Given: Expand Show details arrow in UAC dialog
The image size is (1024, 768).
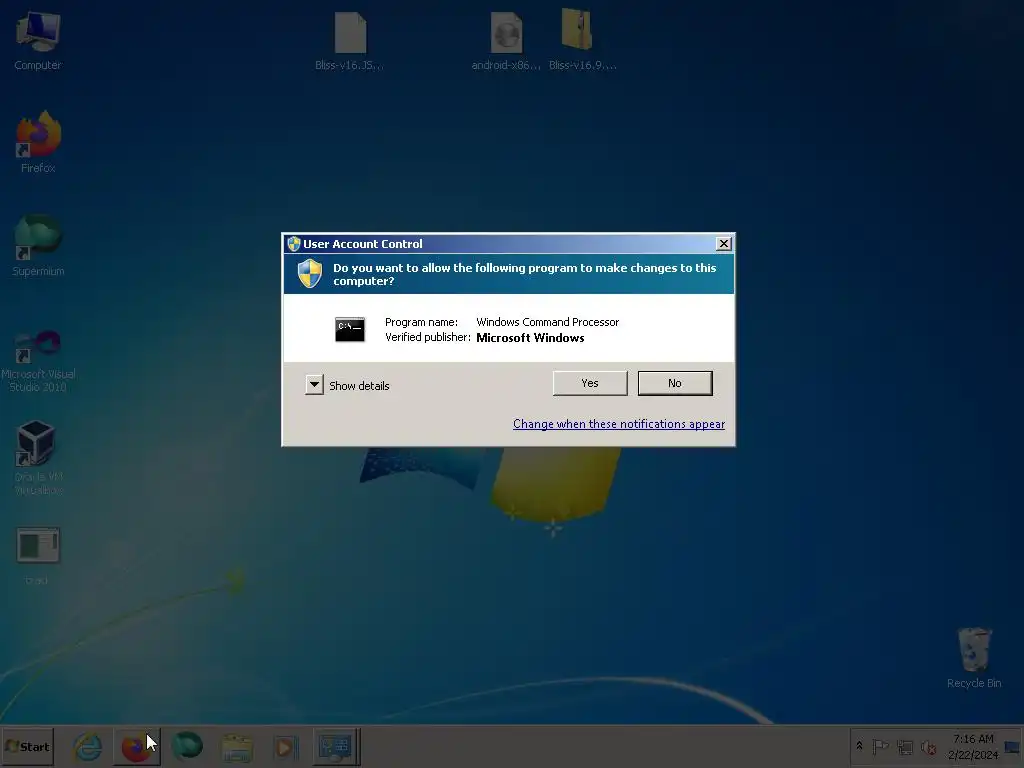Looking at the screenshot, I should point(314,385).
